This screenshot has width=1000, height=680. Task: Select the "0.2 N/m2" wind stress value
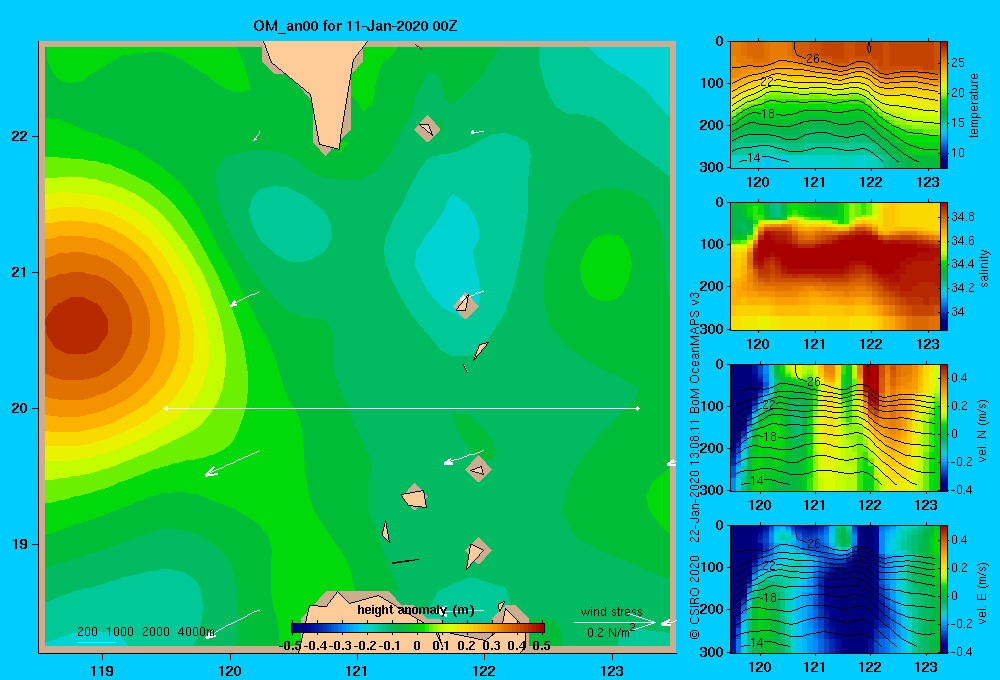point(610,632)
